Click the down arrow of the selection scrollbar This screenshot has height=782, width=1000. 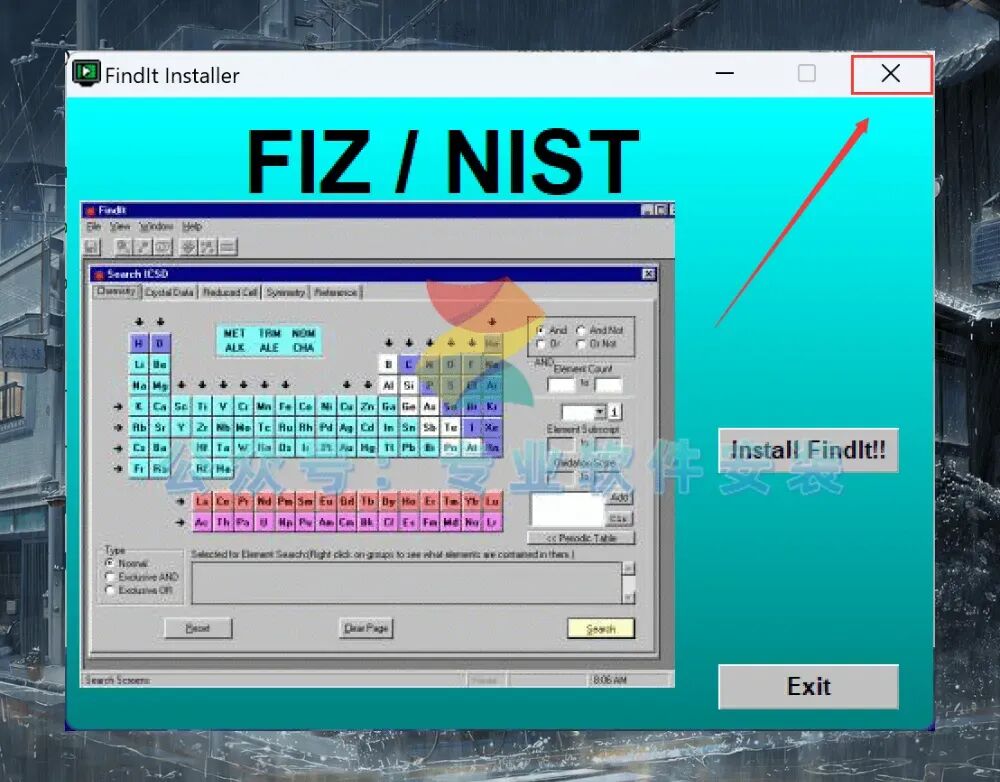tap(629, 598)
